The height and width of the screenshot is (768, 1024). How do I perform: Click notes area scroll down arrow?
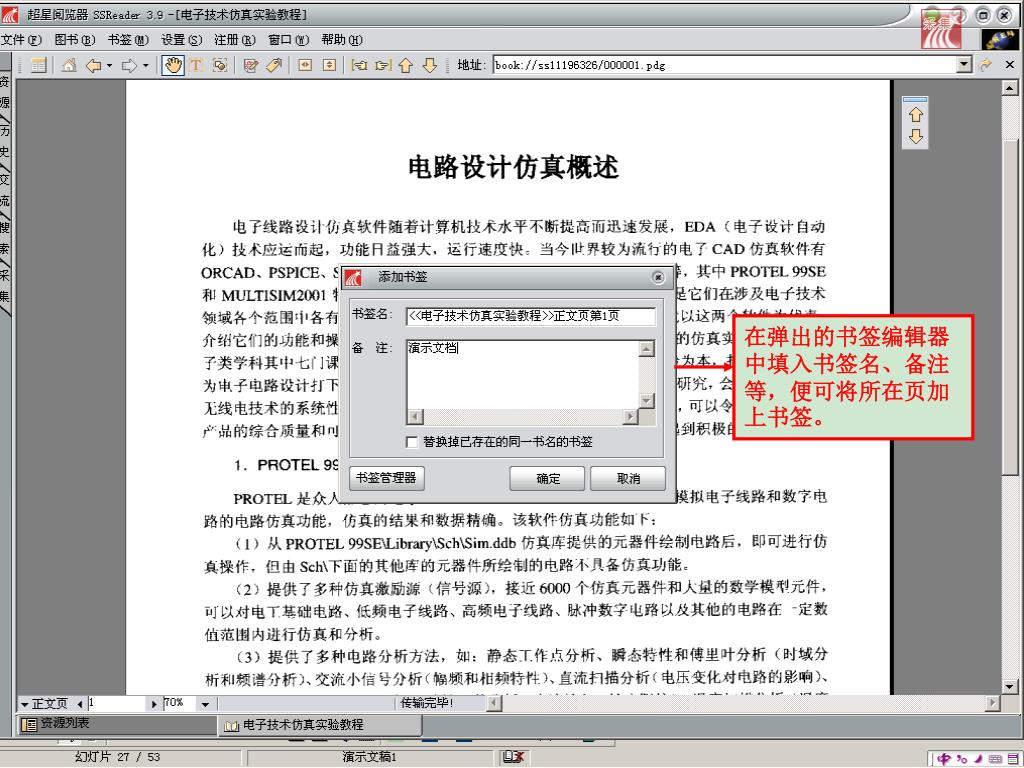point(647,401)
